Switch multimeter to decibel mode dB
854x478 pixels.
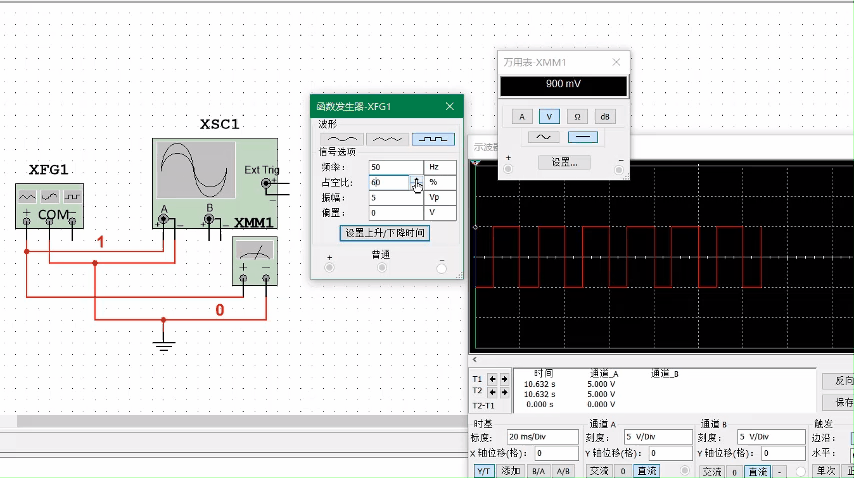pyautogui.click(x=605, y=117)
